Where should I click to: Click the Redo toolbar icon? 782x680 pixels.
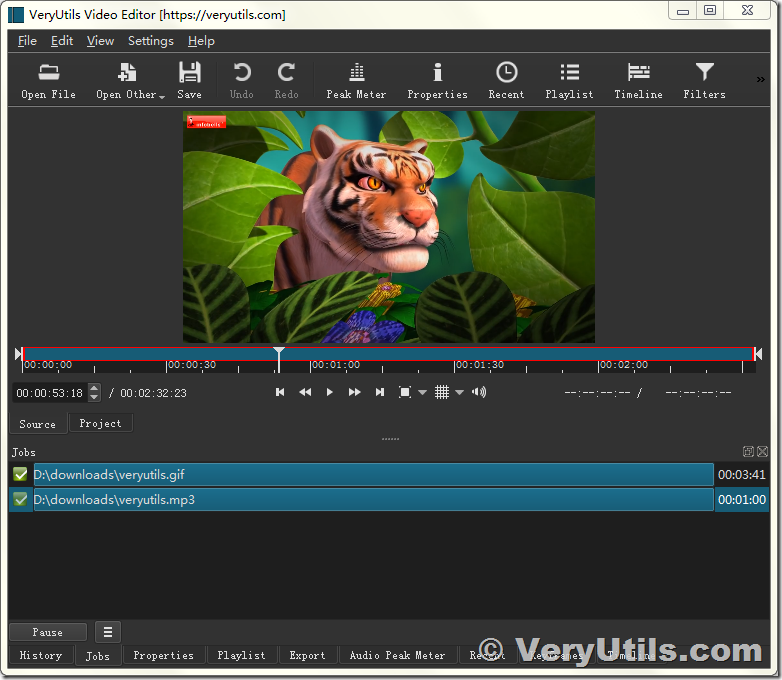pos(286,81)
